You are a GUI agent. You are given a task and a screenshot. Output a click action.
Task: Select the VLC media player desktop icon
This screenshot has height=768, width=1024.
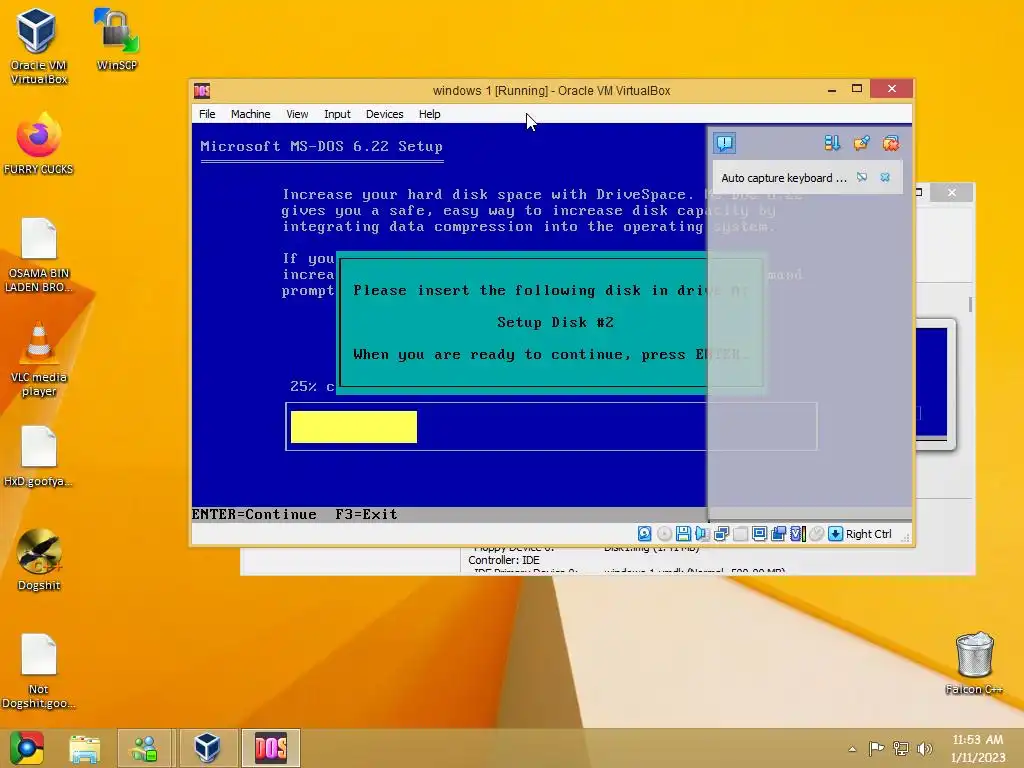(39, 359)
